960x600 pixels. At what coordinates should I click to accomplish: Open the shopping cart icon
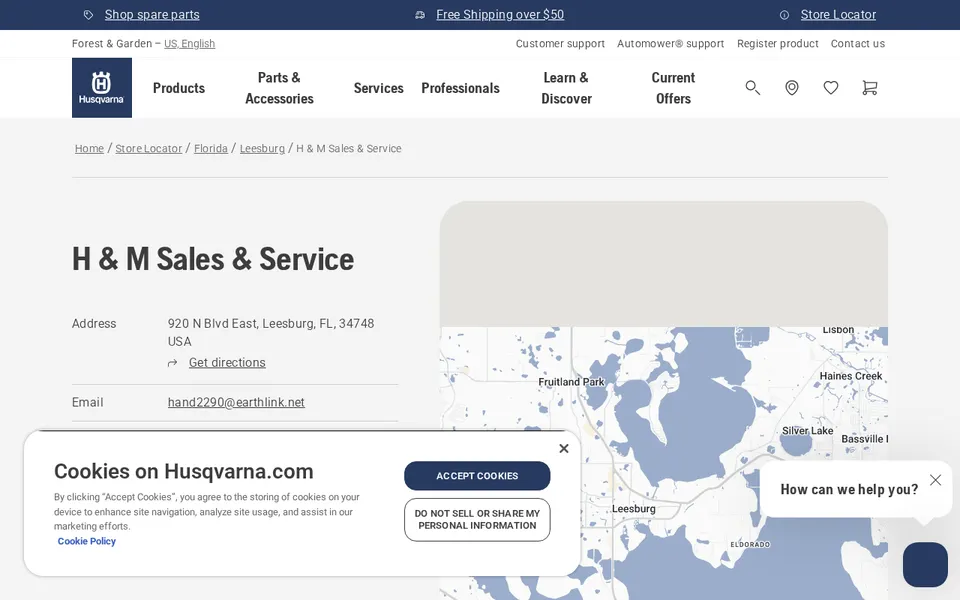click(x=869, y=88)
